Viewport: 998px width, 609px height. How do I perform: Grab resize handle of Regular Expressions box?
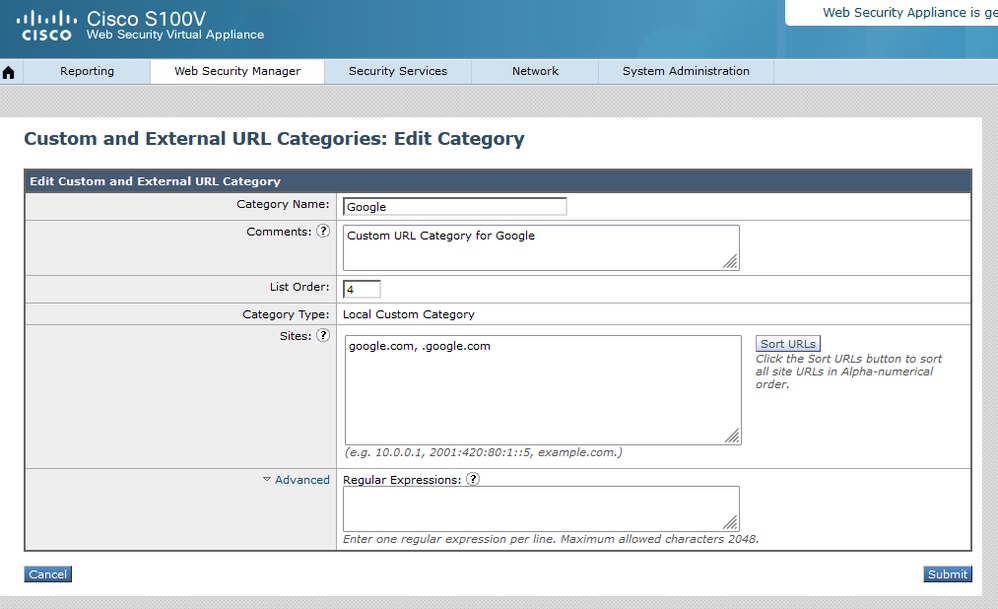click(731, 522)
